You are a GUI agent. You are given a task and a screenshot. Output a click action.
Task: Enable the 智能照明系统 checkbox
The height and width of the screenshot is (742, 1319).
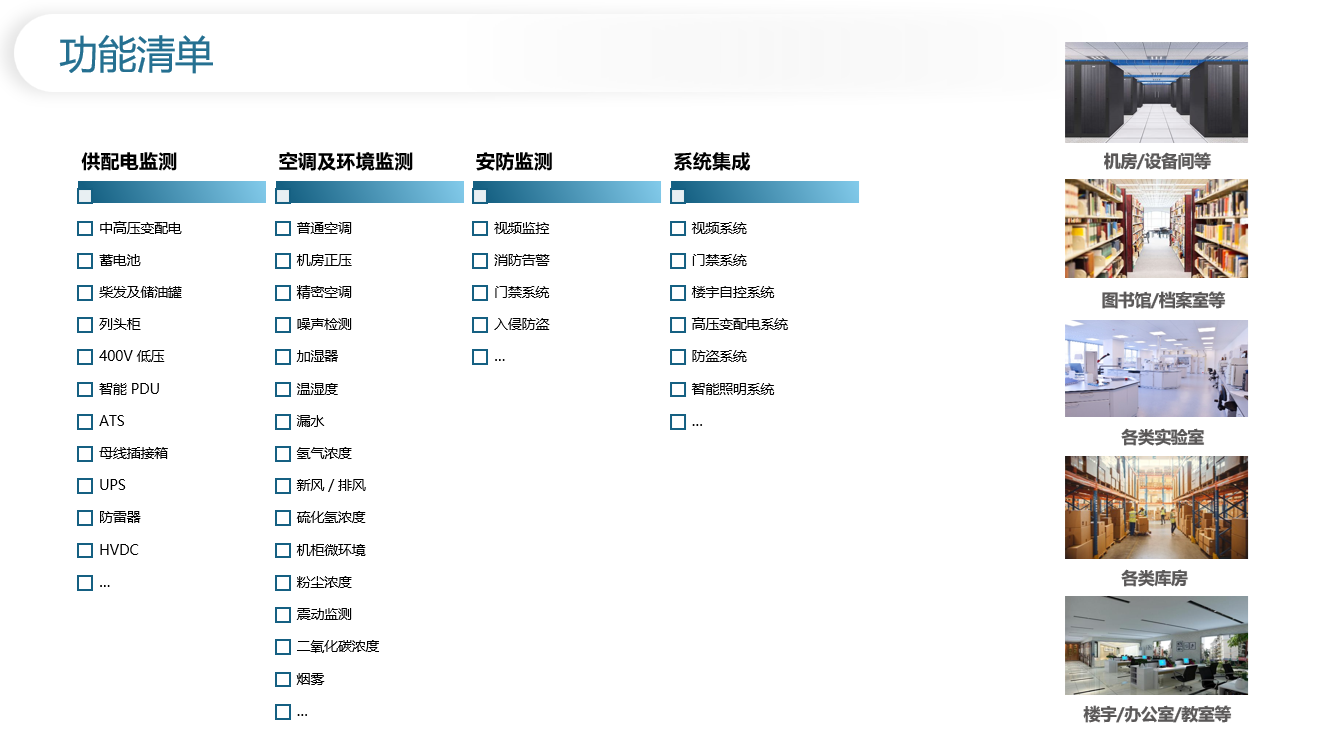tap(678, 390)
